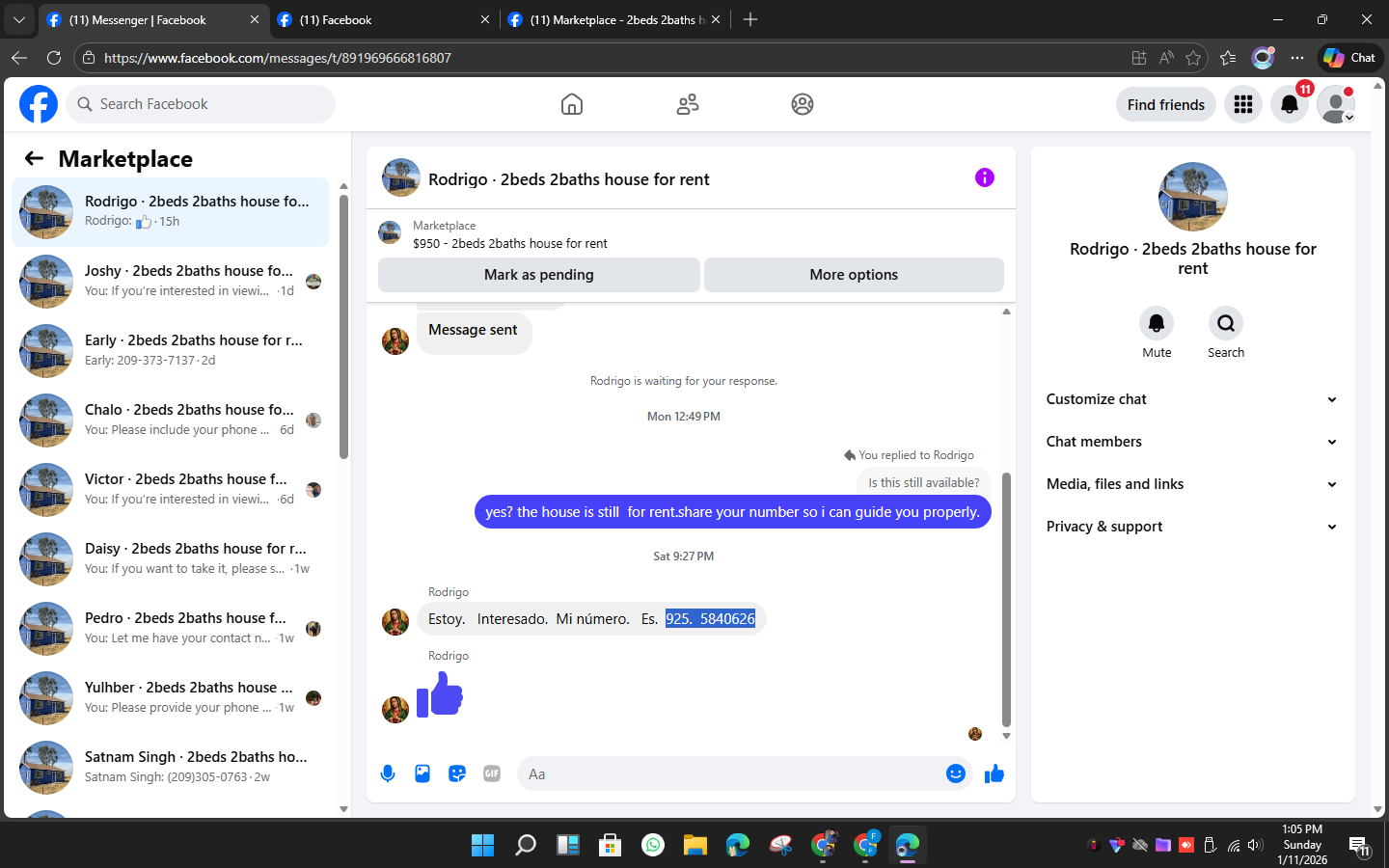Go back using the Marketplace back arrow
This screenshot has width=1389, height=868.
[35, 158]
